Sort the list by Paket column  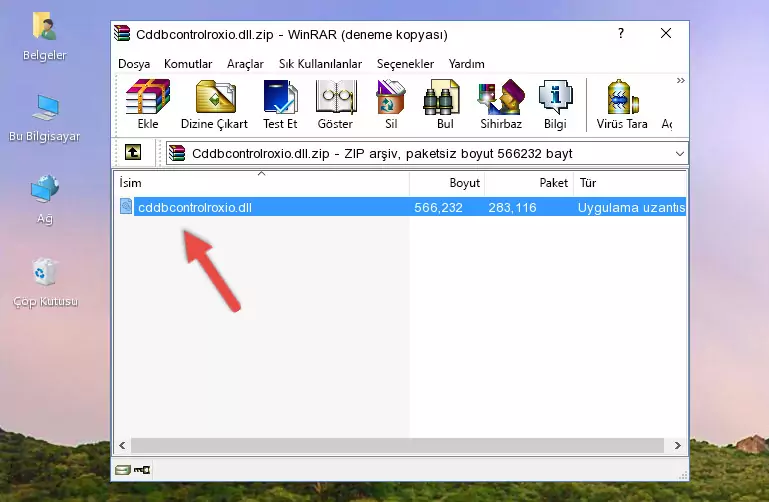tap(529, 183)
